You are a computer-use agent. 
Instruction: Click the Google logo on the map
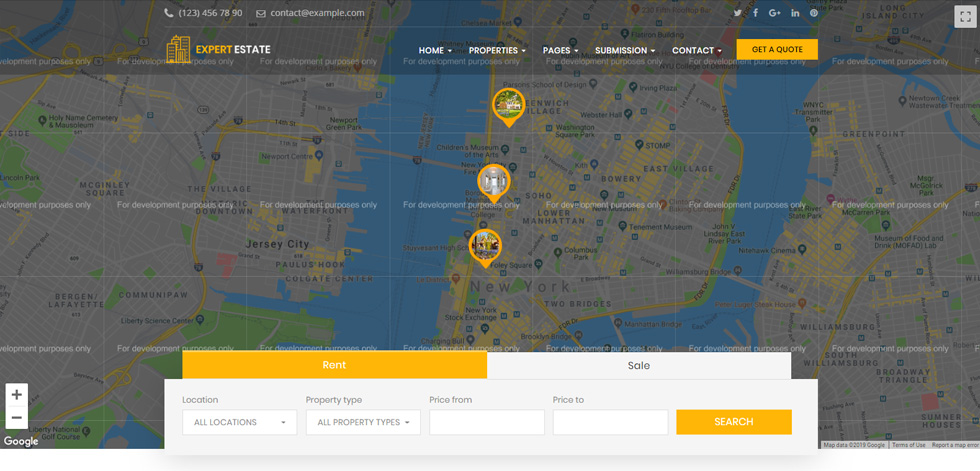pyautogui.click(x=21, y=442)
